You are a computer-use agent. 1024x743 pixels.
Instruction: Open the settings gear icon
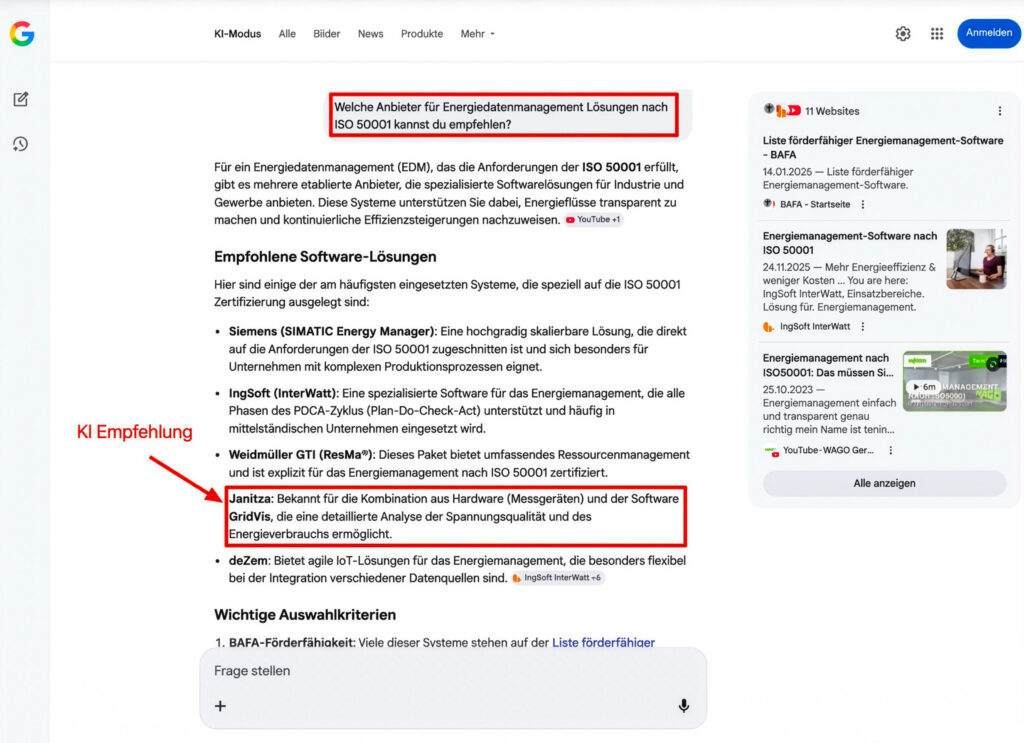click(903, 33)
